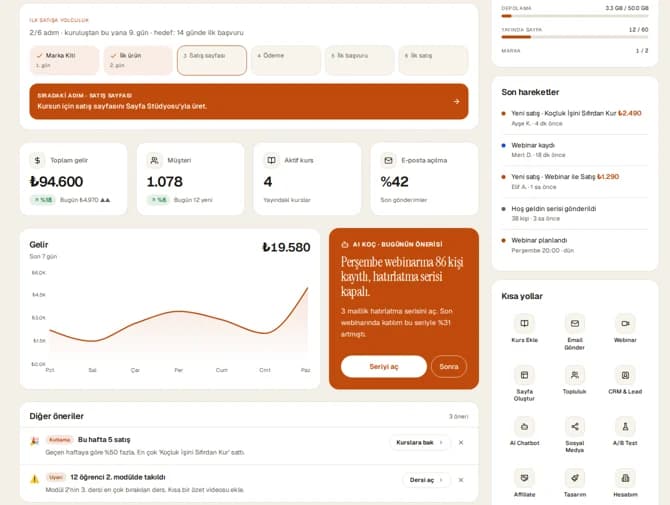Image resolution: width=670 pixels, height=505 pixels.
Task: Open the Webinar ile Satış sale activity
Action: click(575, 182)
